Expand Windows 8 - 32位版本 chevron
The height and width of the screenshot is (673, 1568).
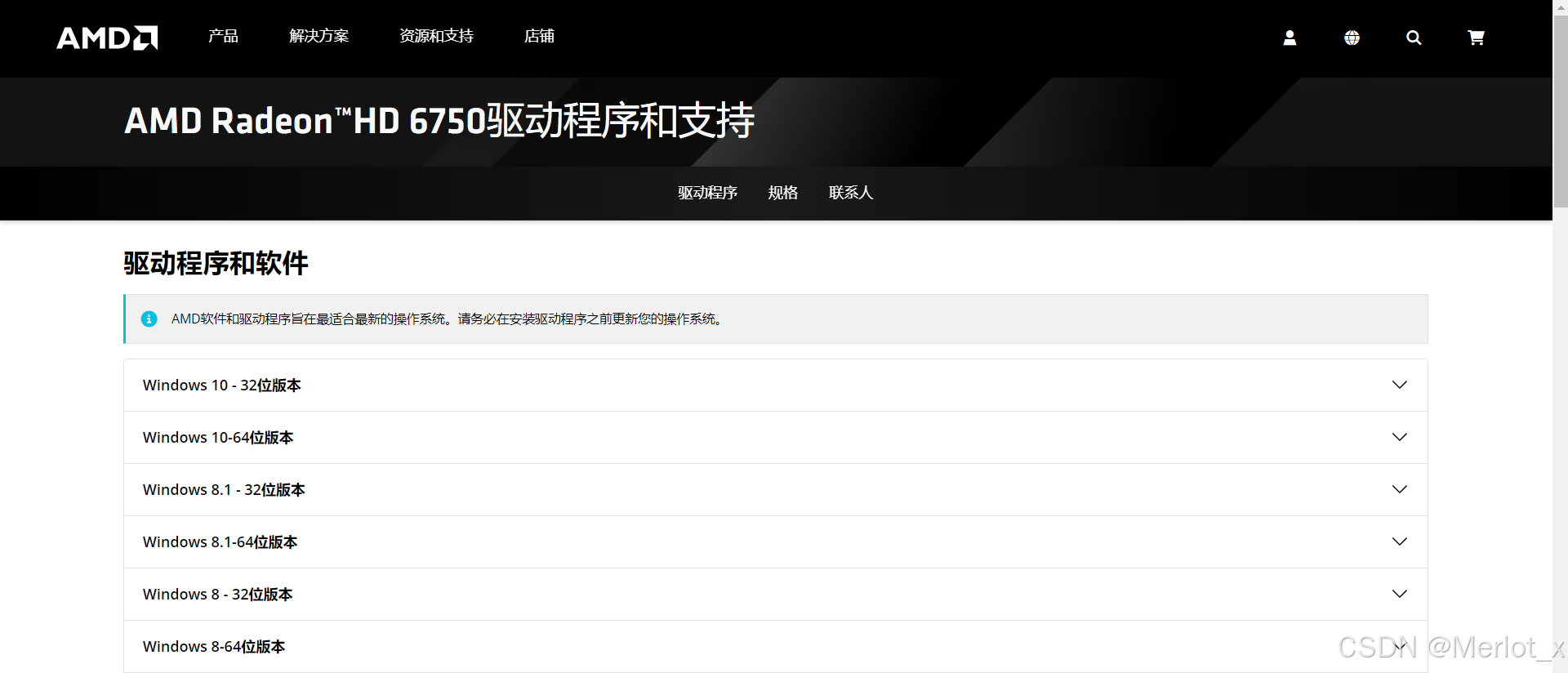point(1400,594)
